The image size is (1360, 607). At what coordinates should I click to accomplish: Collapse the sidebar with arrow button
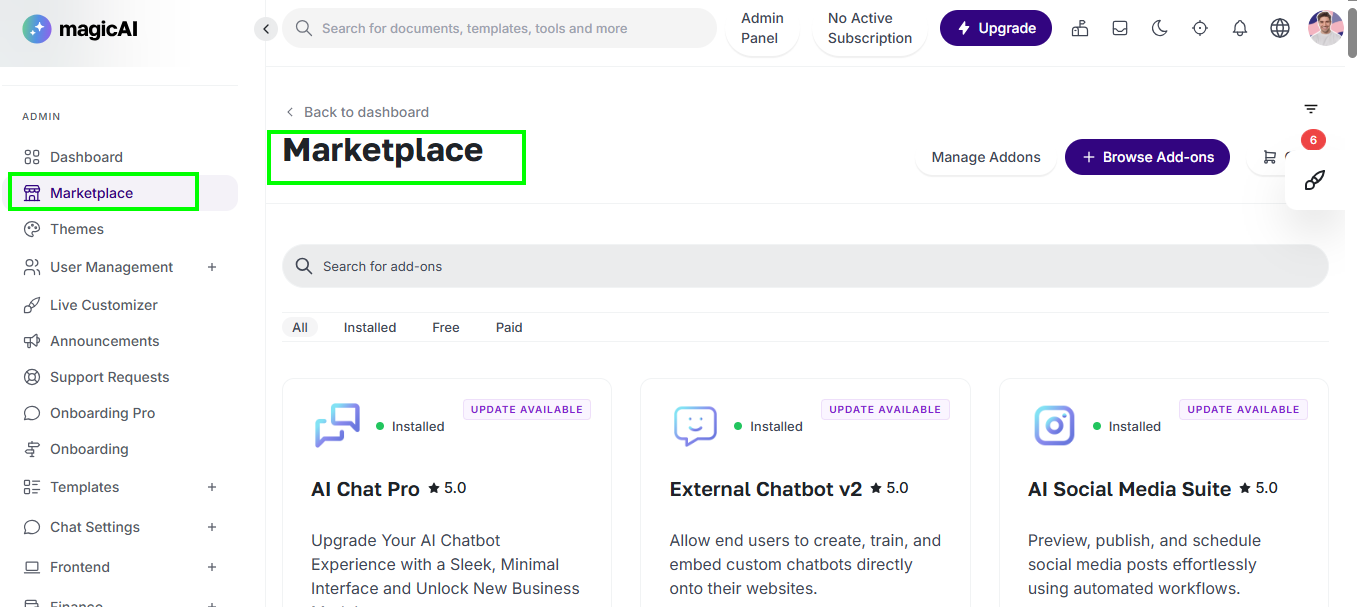pos(266,29)
